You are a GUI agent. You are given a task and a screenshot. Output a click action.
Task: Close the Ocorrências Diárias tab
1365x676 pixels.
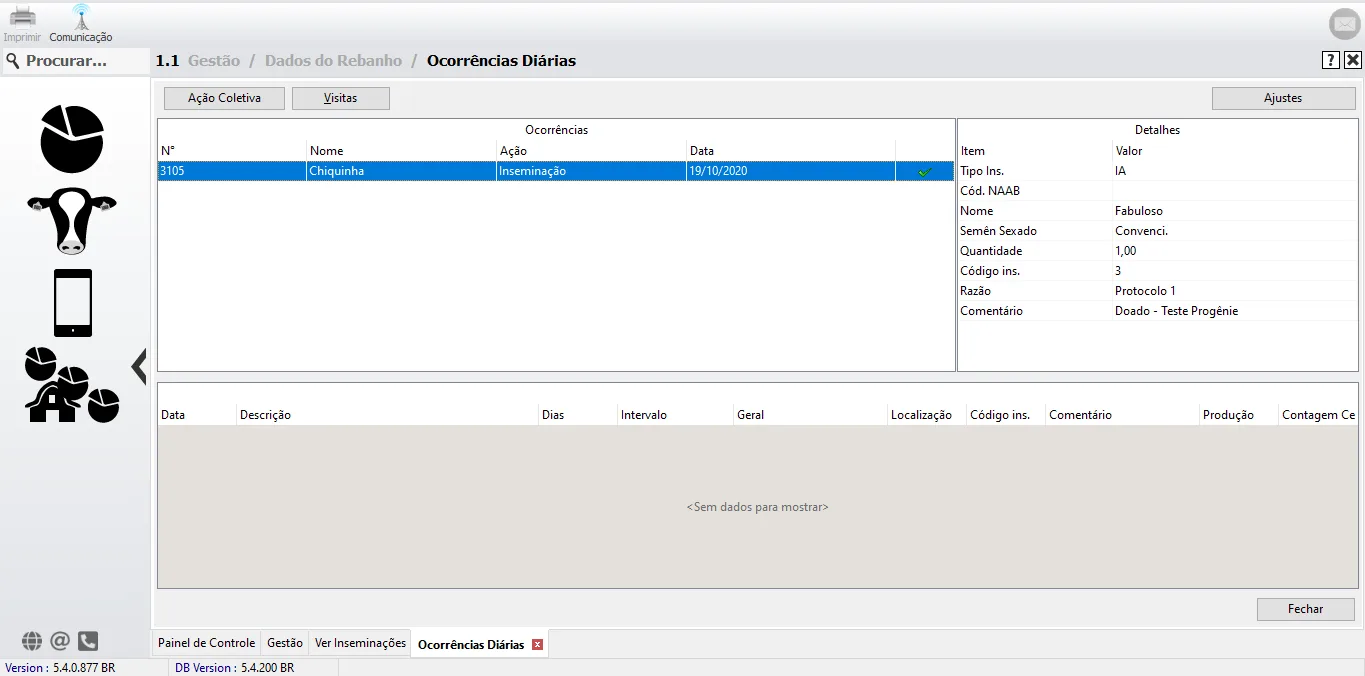pyautogui.click(x=537, y=645)
